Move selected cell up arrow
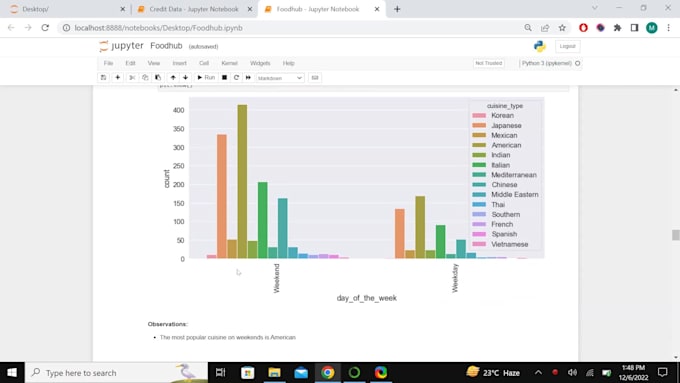 click(x=173, y=78)
